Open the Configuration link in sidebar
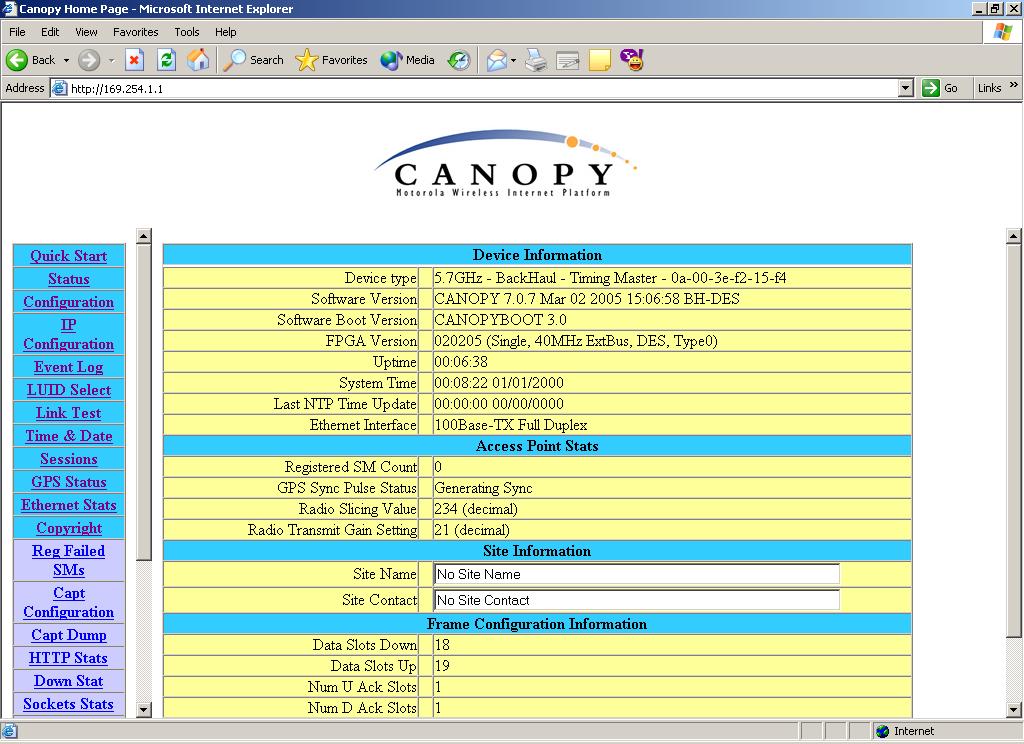Image resolution: width=1024 pixels, height=744 pixels. [68, 302]
